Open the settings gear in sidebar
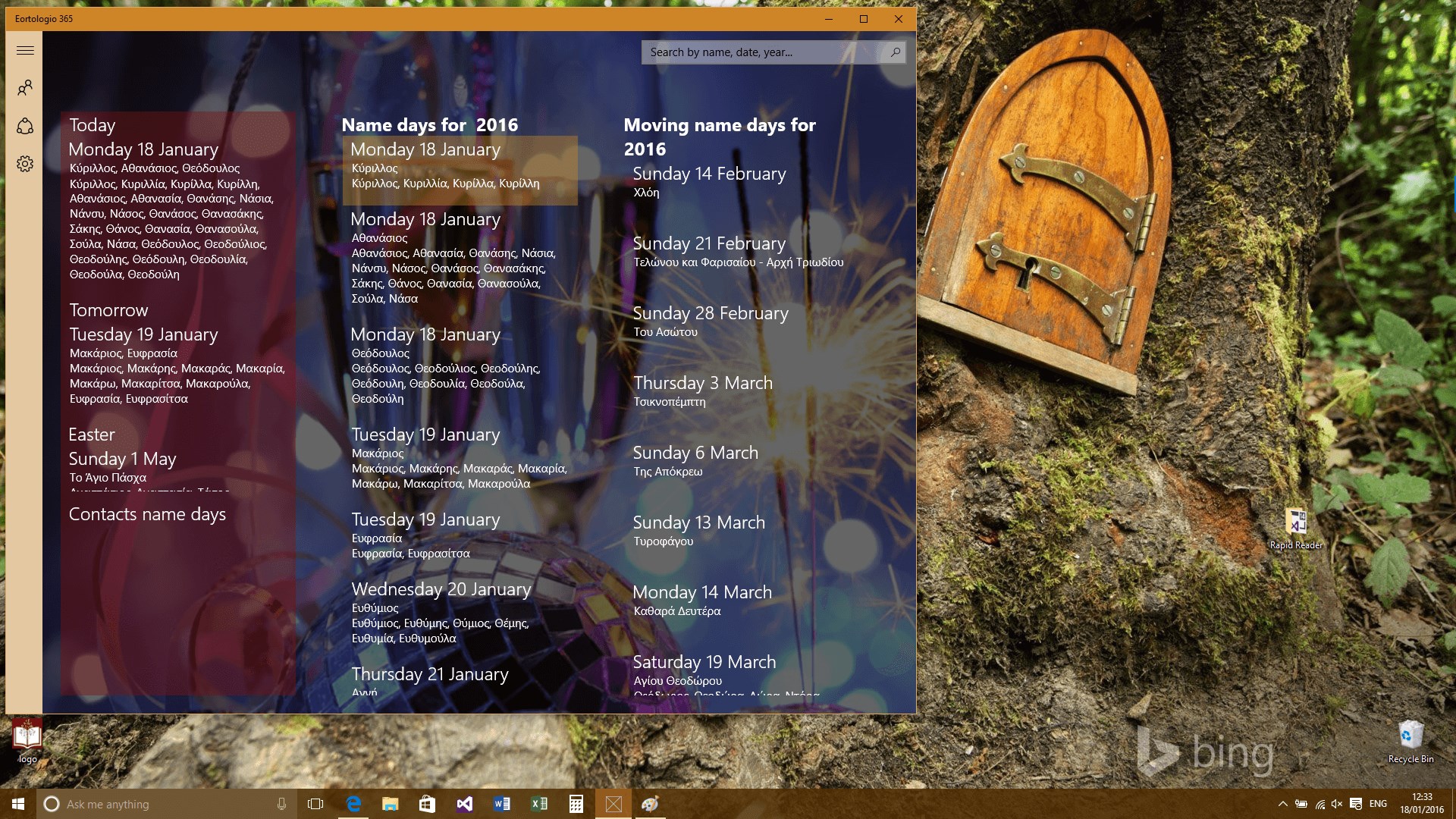1456x819 pixels. point(25,164)
